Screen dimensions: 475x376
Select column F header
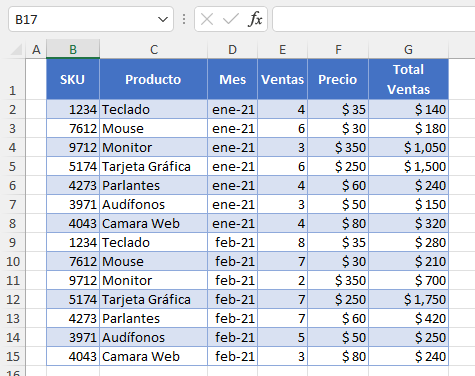338,50
